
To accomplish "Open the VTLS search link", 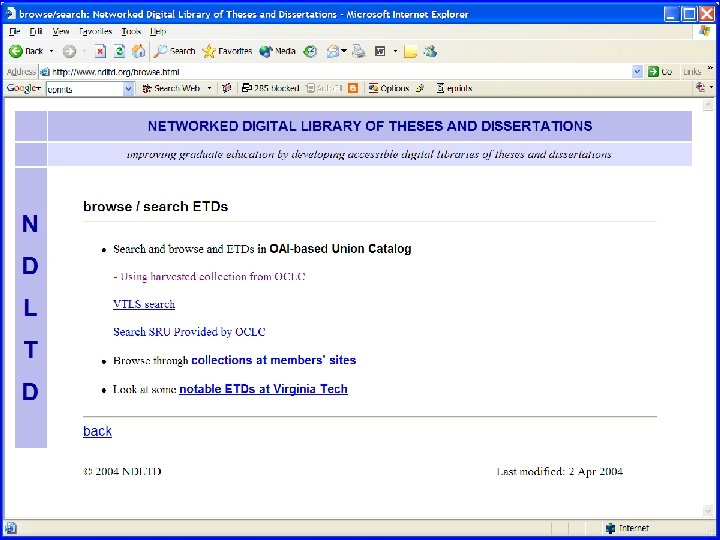I will click(x=144, y=304).
